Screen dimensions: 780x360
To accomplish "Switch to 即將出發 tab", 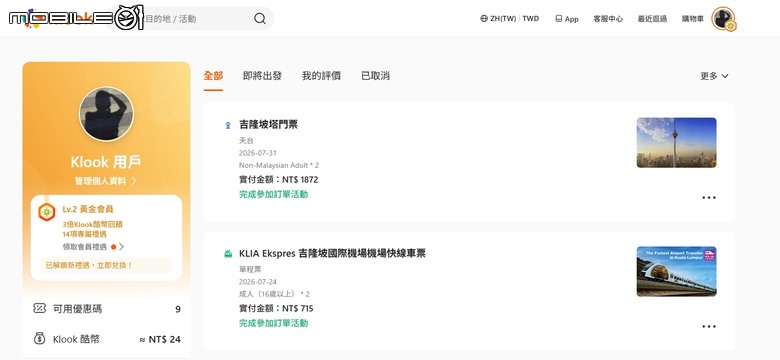I will [263, 76].
